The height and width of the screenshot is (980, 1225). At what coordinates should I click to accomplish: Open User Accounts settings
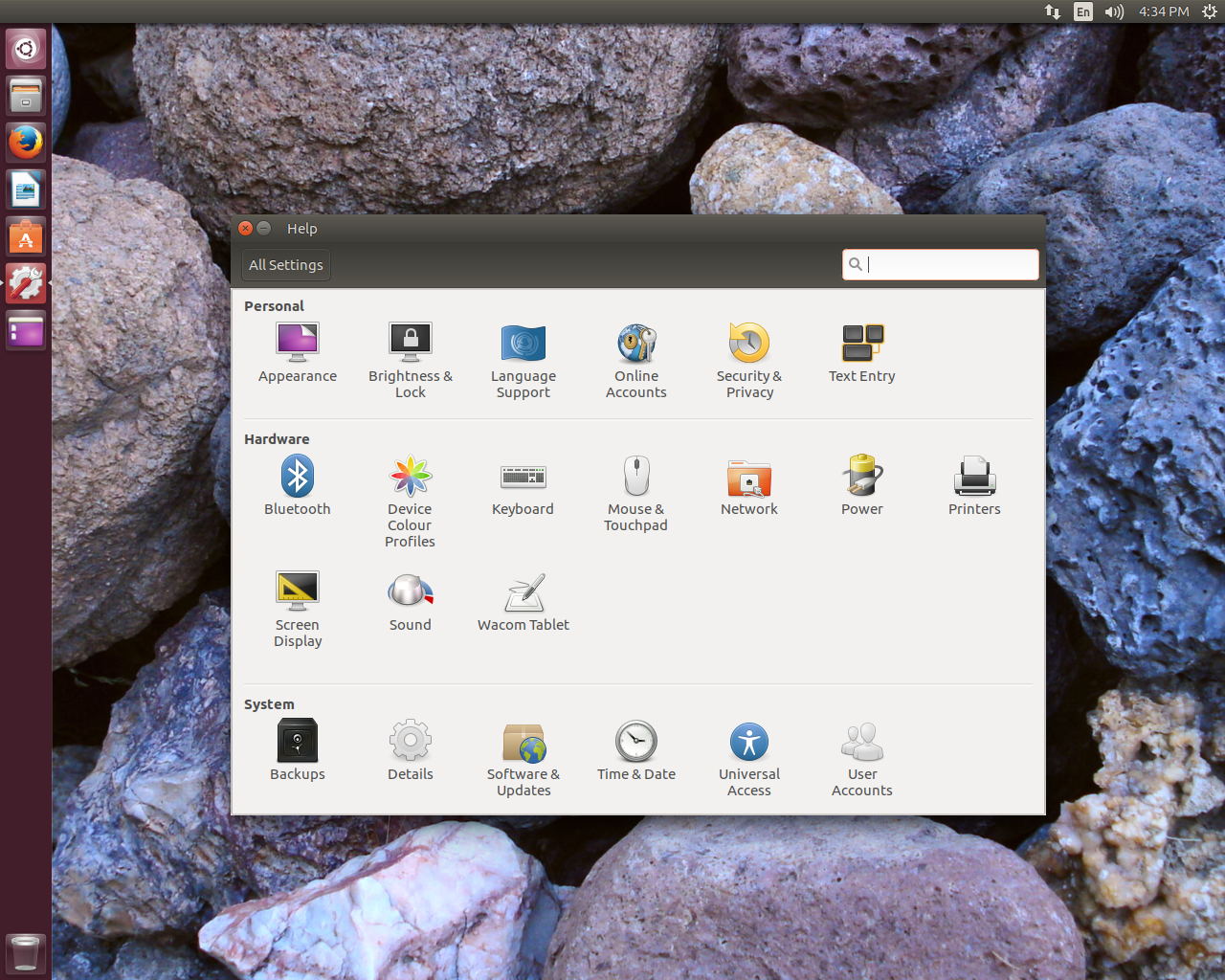coord(862,759)
